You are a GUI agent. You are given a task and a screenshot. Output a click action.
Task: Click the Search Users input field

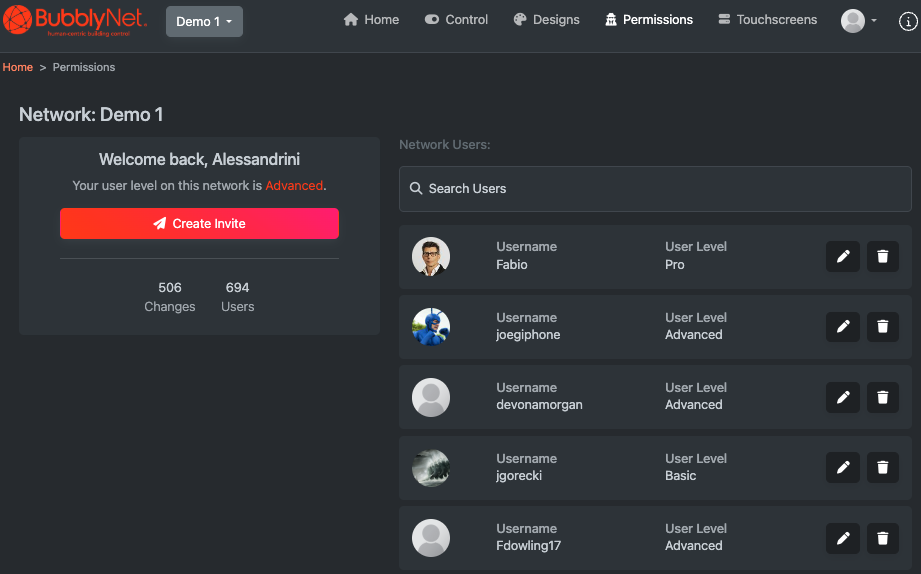point(655,188)
